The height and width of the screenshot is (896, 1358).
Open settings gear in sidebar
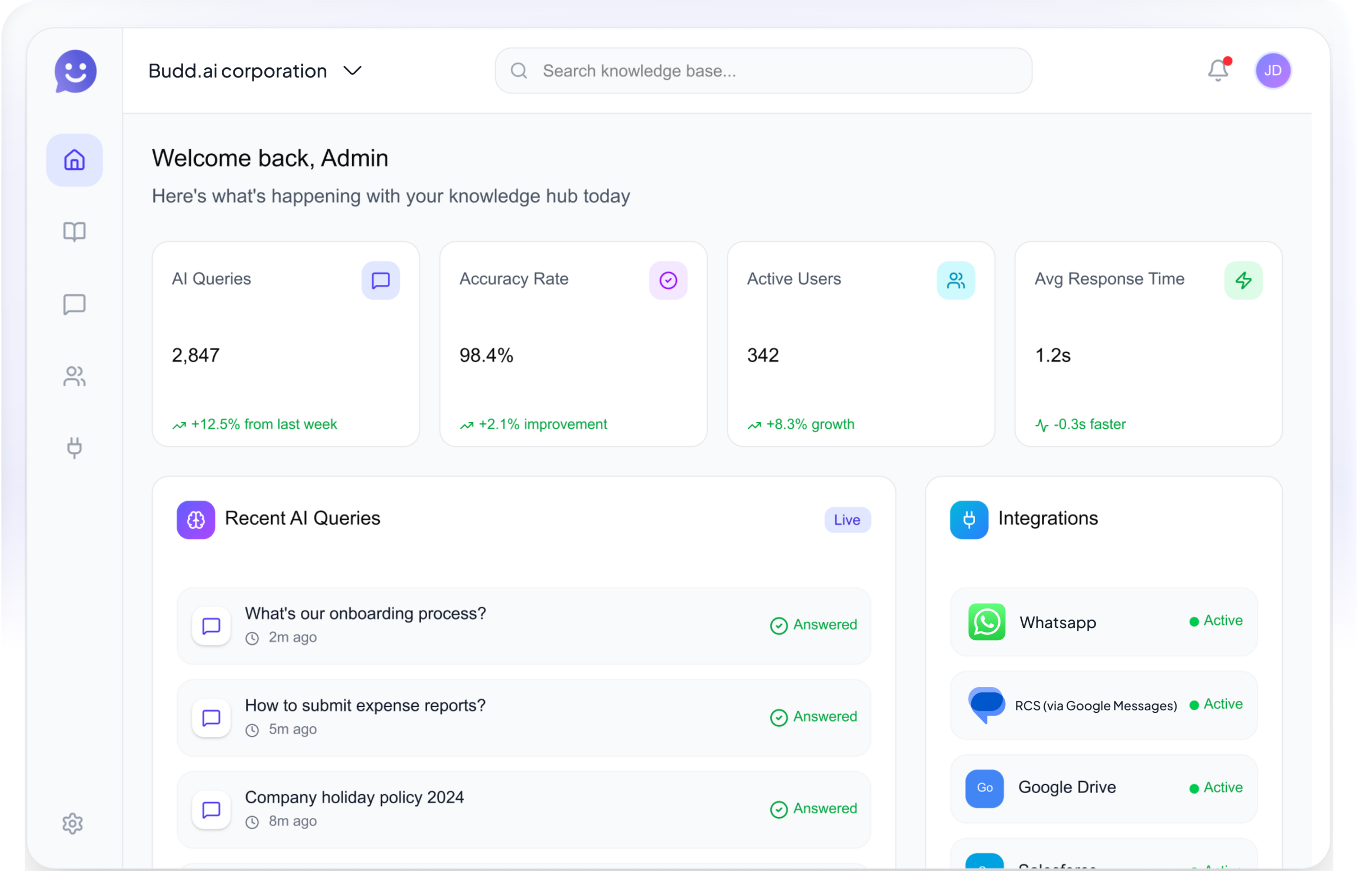73,823
